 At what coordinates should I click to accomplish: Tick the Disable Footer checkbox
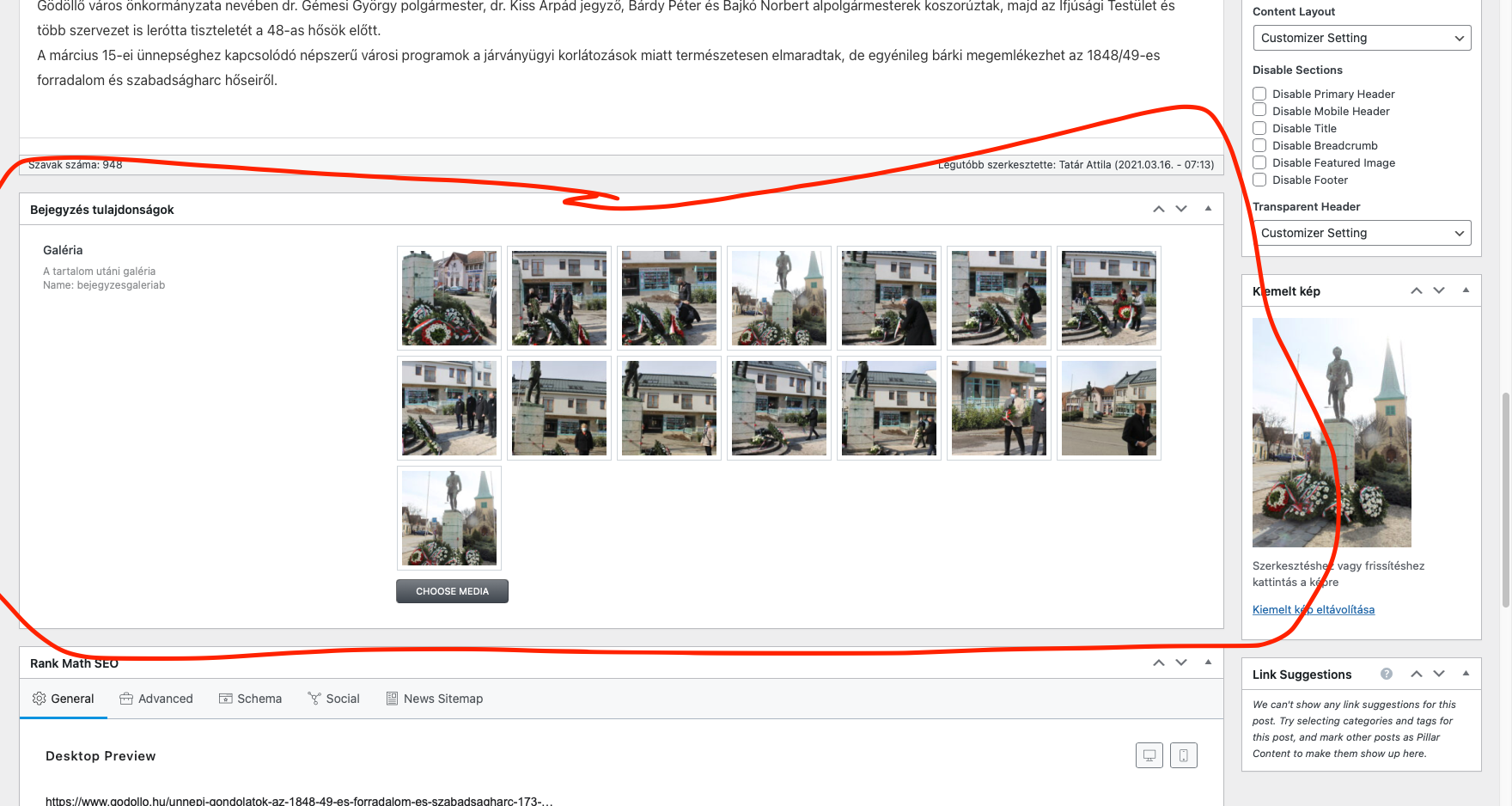point(1259,180)
